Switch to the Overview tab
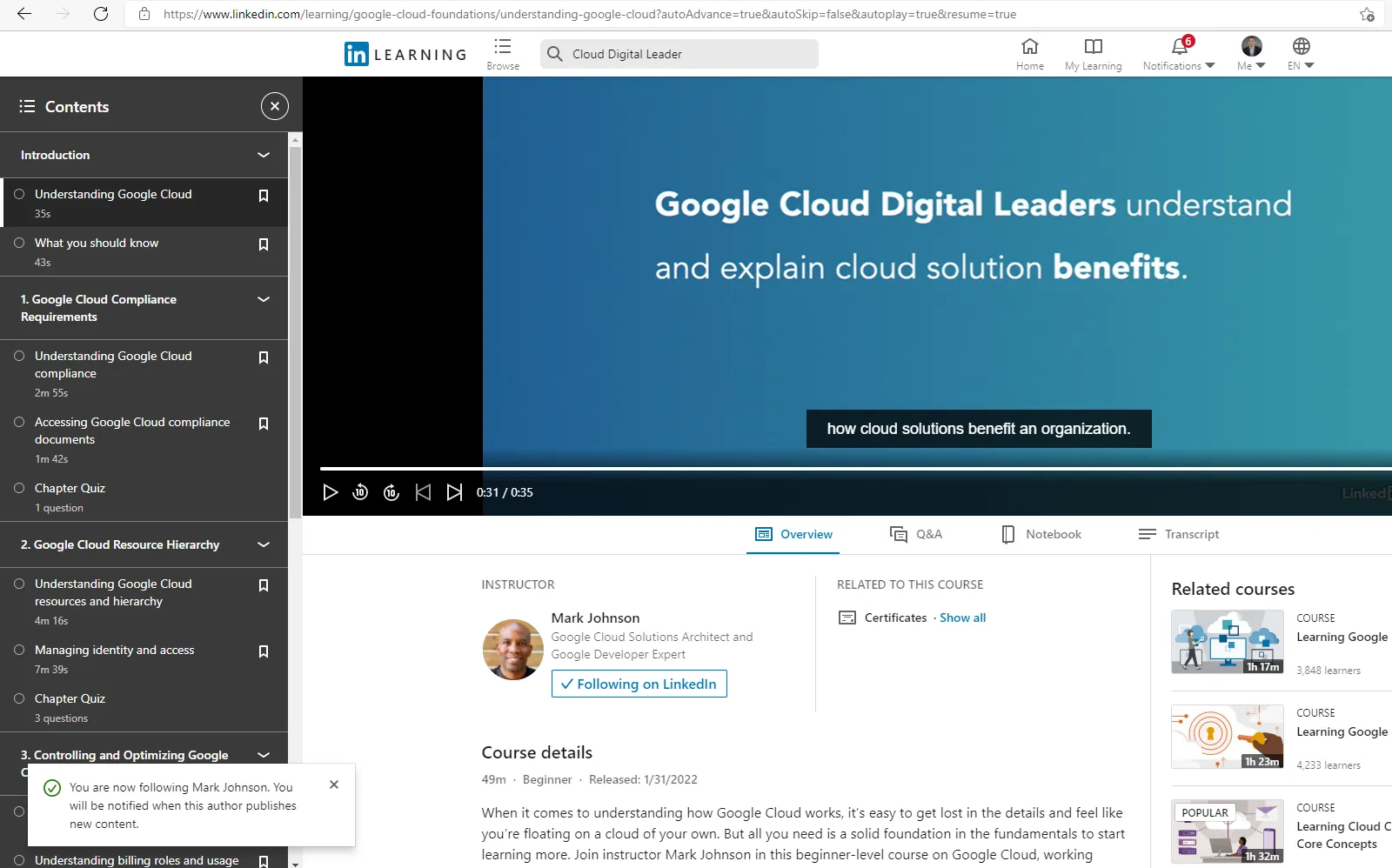This screenshot has height=868, width=1392. click(793, 534)
